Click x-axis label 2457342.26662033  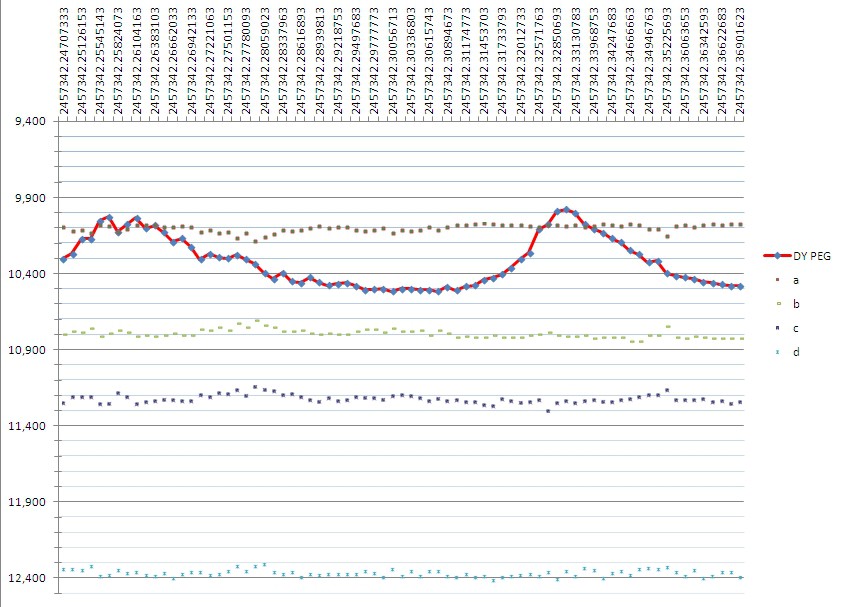pos(174,61)
